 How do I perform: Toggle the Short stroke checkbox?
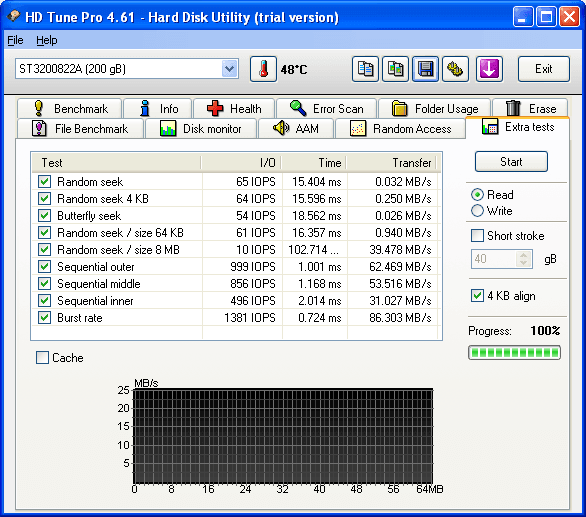click(477, 236)
